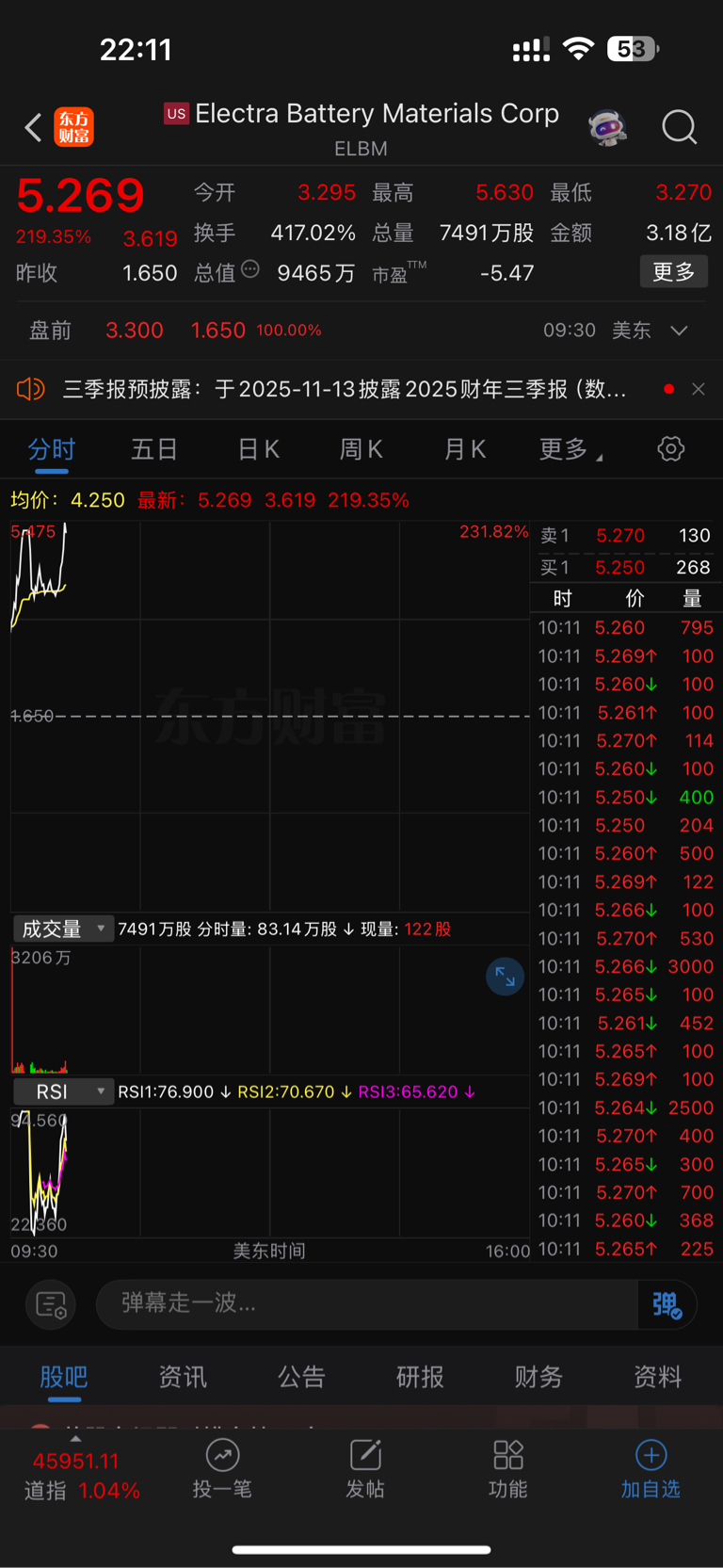Tap the 市盈 -5.47 value
The image size is (723, 1568).
506,273
